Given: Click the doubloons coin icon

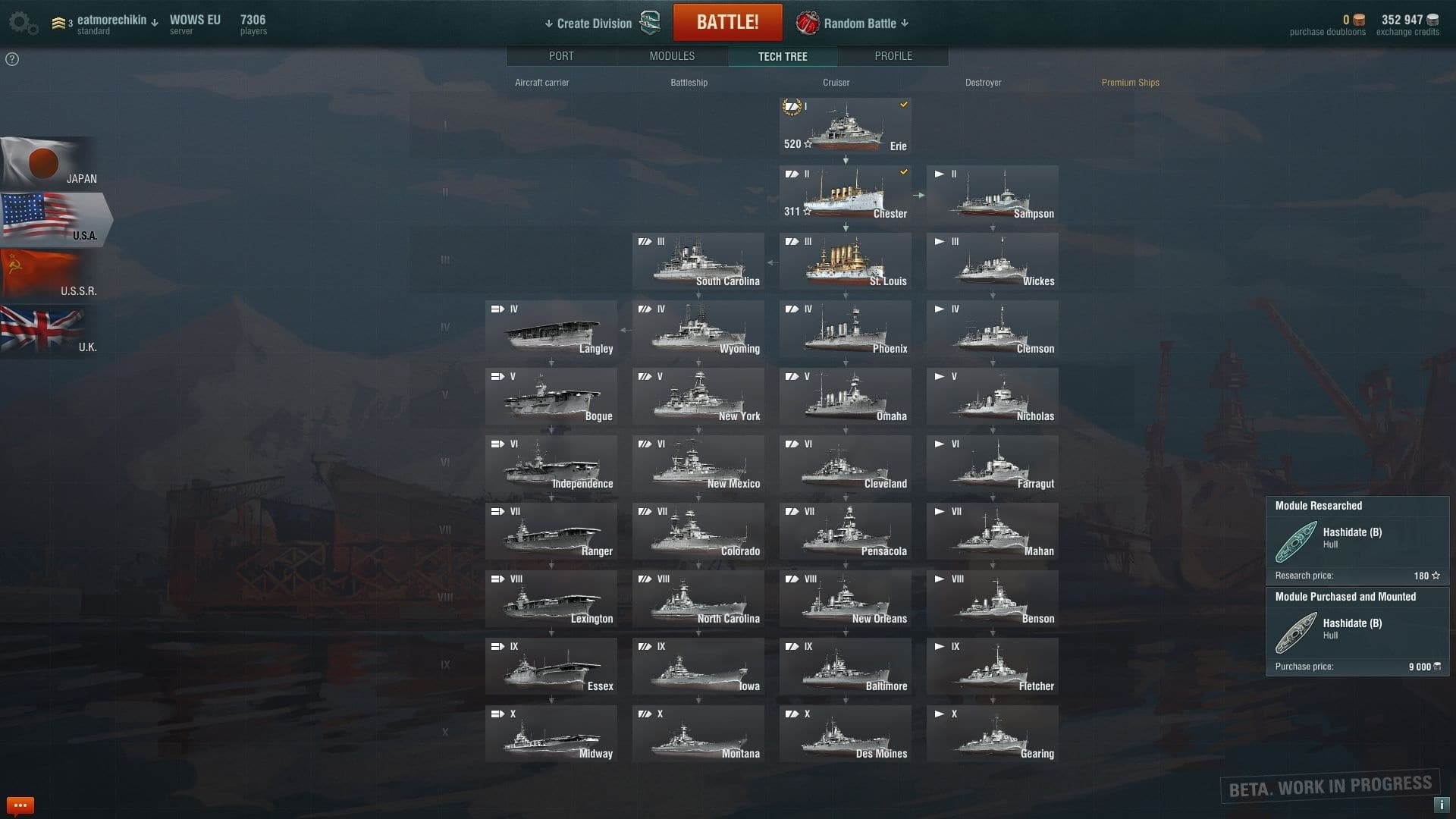Looking at the screenshot, I should click(x=1359, y=20).
